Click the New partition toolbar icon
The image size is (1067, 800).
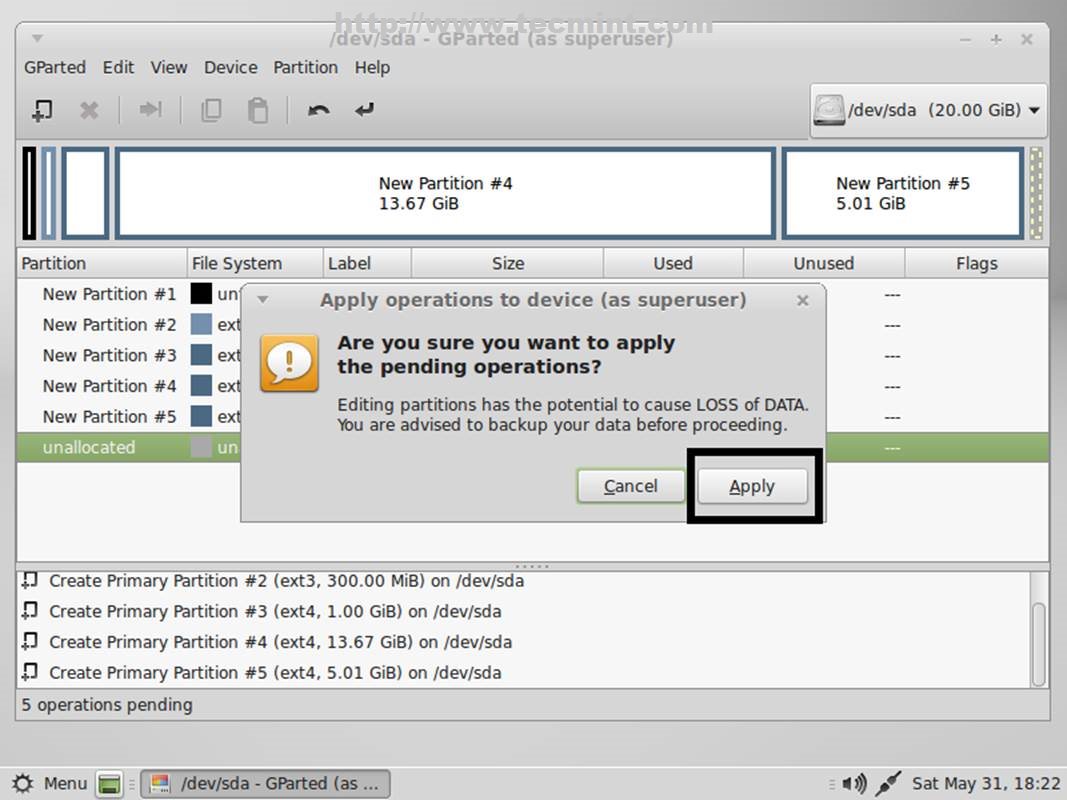(x=42, y=110)
